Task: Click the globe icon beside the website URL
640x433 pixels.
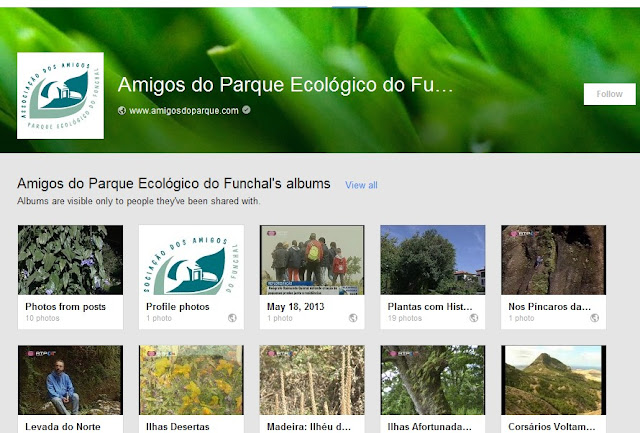Action: [122, 111]
